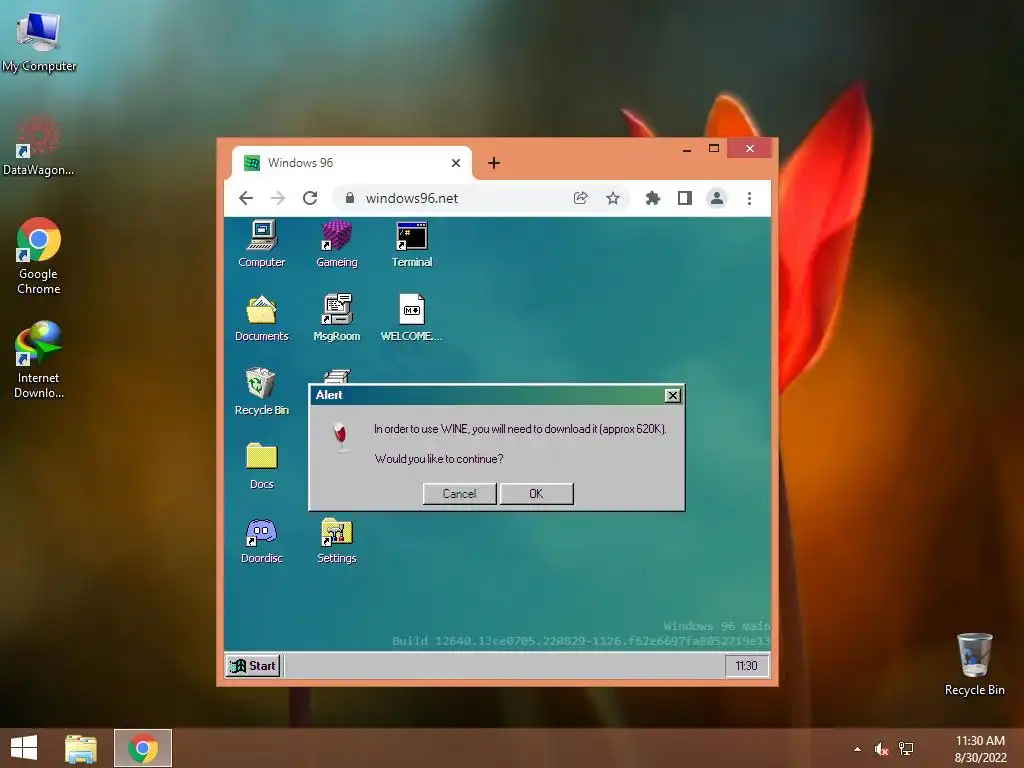Go forward in Chrome
This screenshot has width=1024, height=768.
point(278,198)
